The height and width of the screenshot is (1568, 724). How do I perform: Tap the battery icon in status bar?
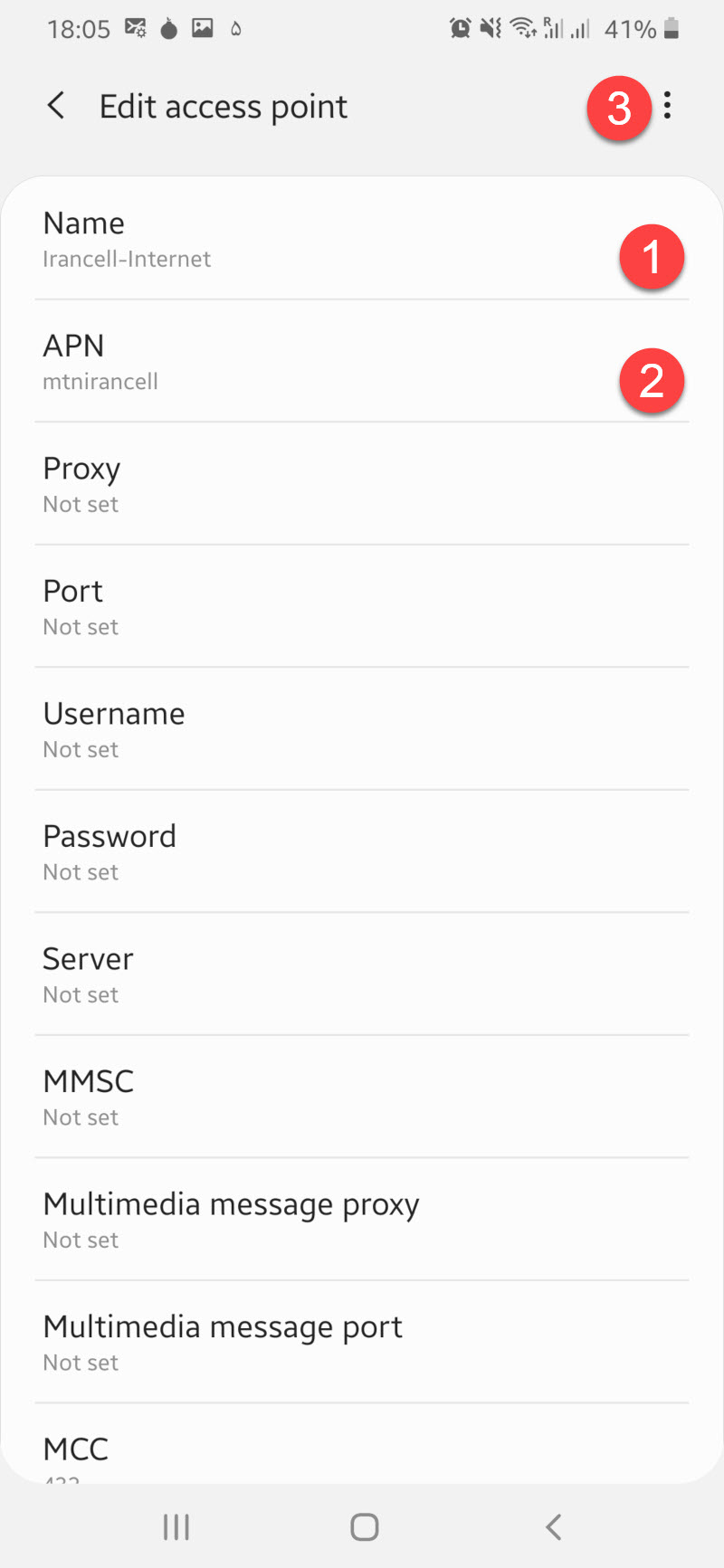coord(672,29)
